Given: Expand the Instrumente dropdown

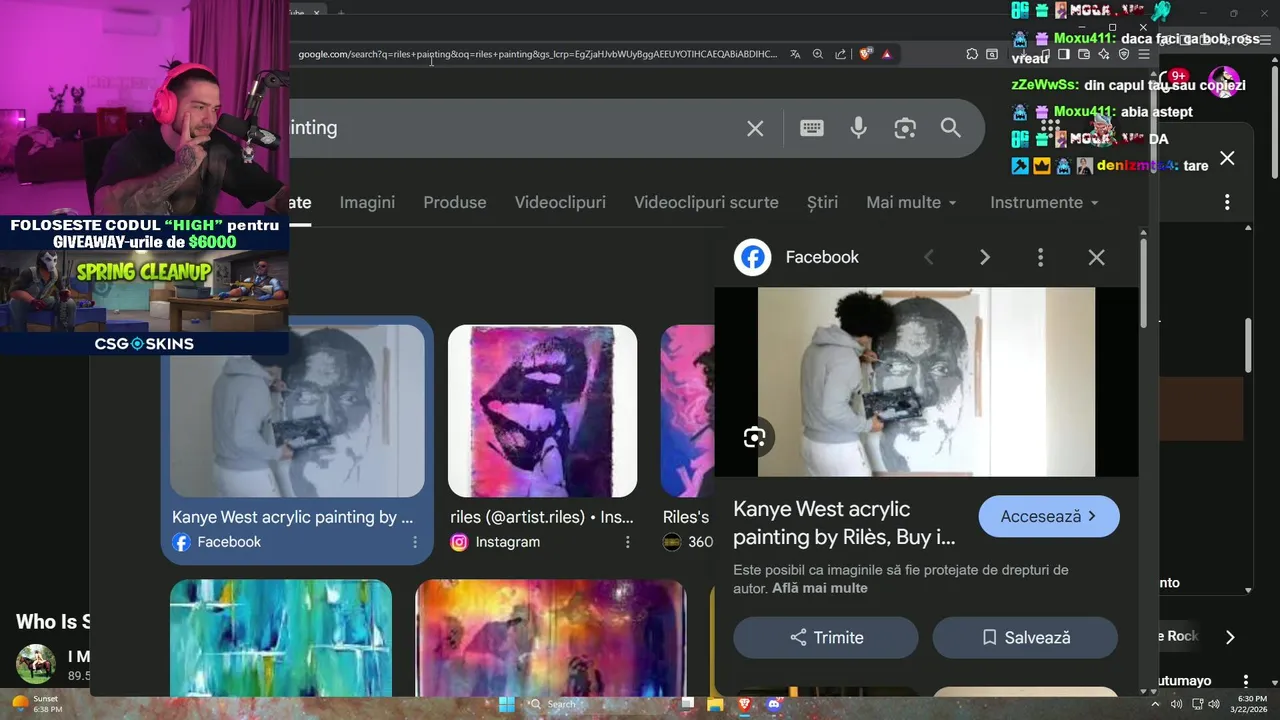Looking at the screenshot, I should [x=1044, y=202].
